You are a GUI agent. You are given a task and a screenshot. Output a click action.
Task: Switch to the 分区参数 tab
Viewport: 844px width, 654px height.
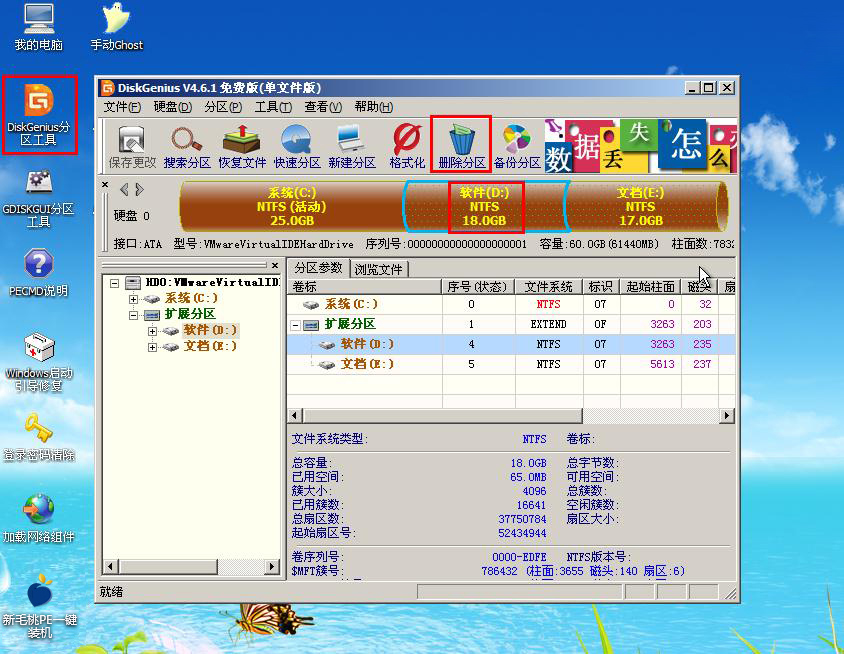318,268
